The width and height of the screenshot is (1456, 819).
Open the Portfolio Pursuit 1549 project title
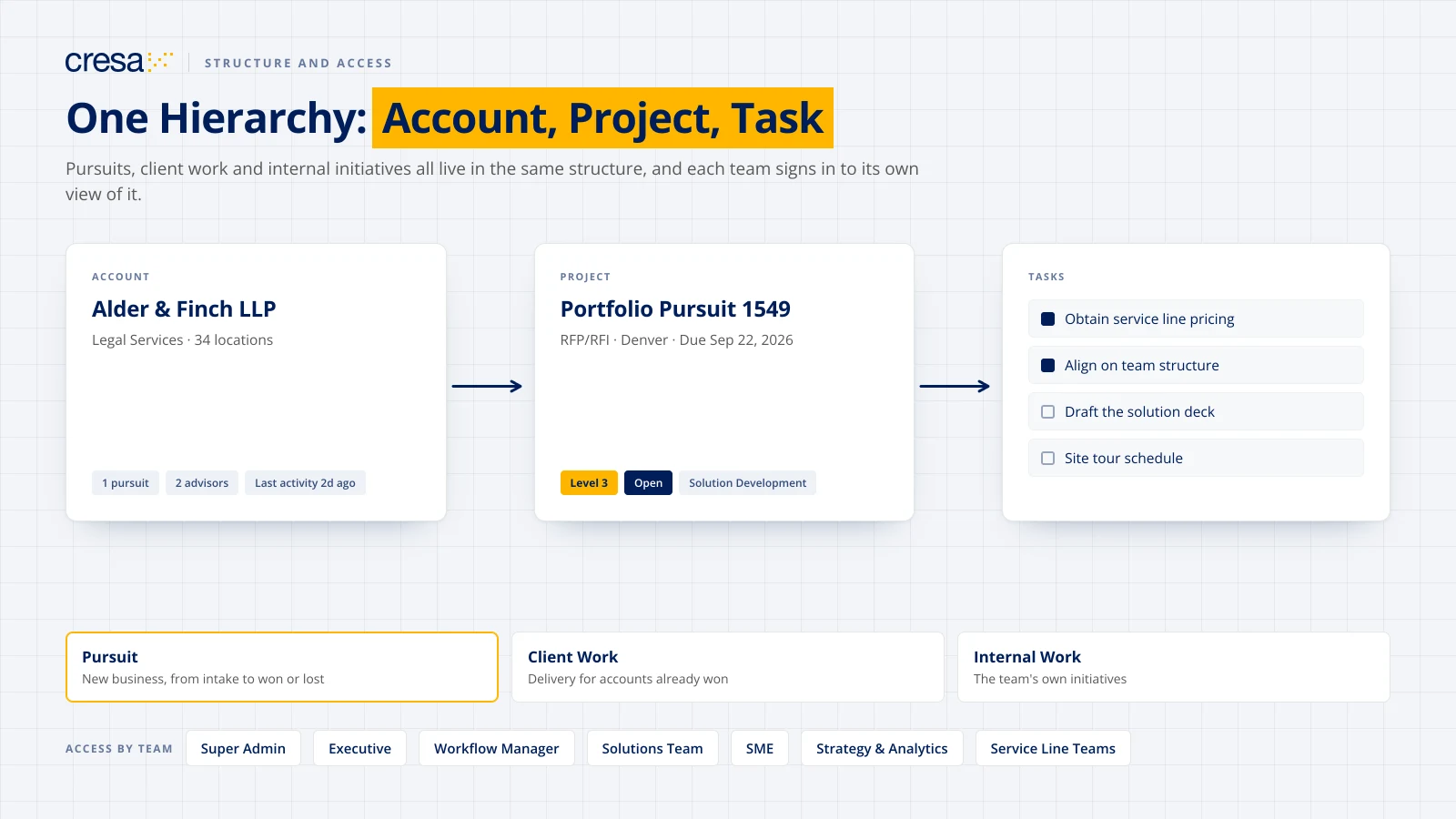(x=675, y=309)
